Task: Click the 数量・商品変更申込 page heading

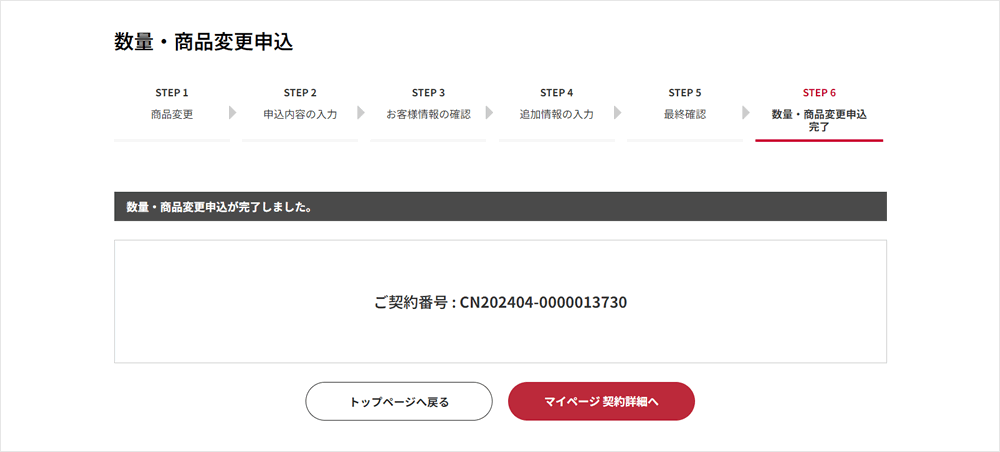Action: pos(203,41)
